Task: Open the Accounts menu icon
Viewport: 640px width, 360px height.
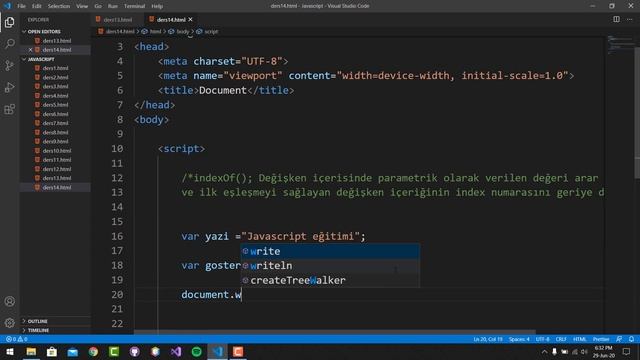Action: [9, 302]
